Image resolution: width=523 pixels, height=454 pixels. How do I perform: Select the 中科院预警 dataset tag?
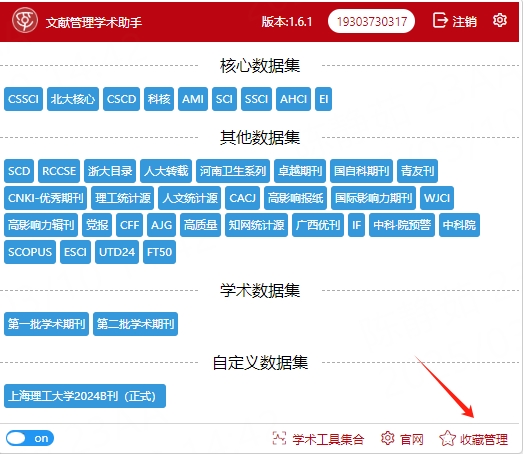point(402,225)
